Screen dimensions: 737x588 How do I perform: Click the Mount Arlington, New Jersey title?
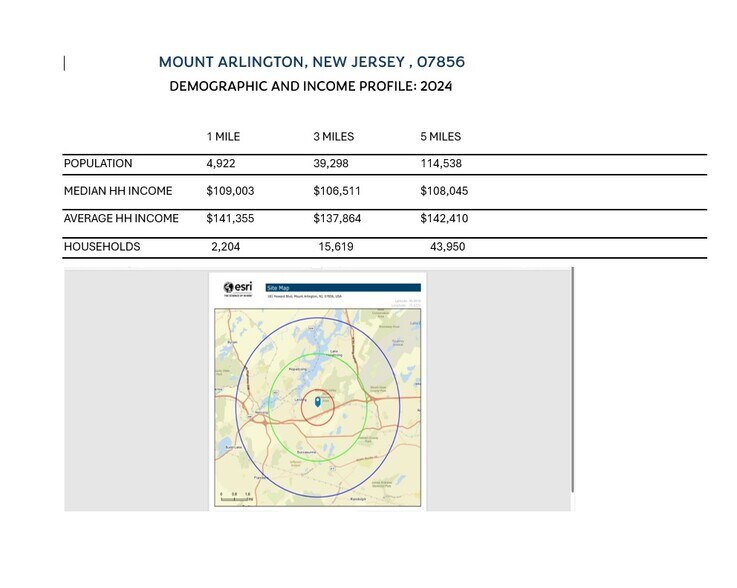point(311,62)
